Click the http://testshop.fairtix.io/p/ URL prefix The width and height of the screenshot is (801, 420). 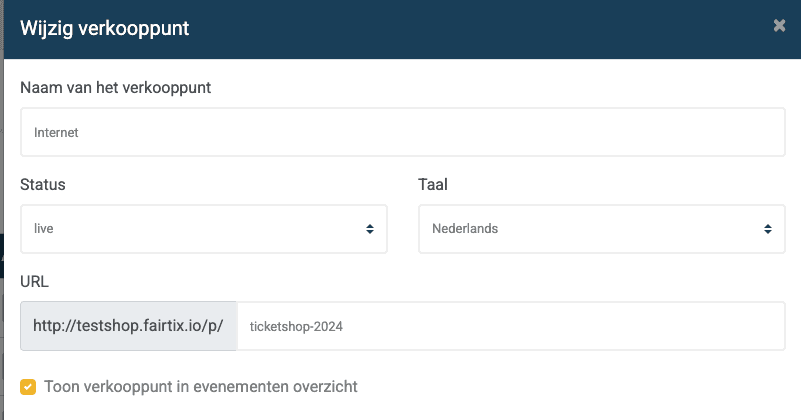129,326
